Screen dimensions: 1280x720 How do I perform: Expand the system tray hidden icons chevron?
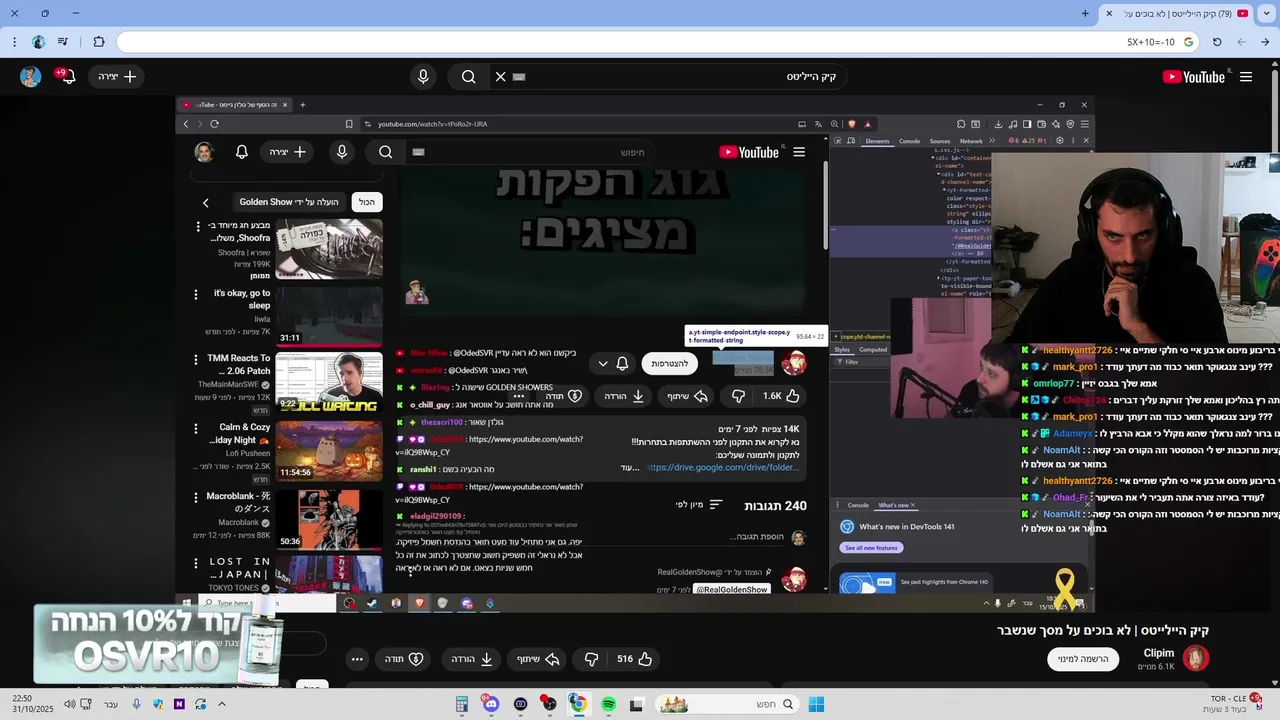[x=221, y=704]
